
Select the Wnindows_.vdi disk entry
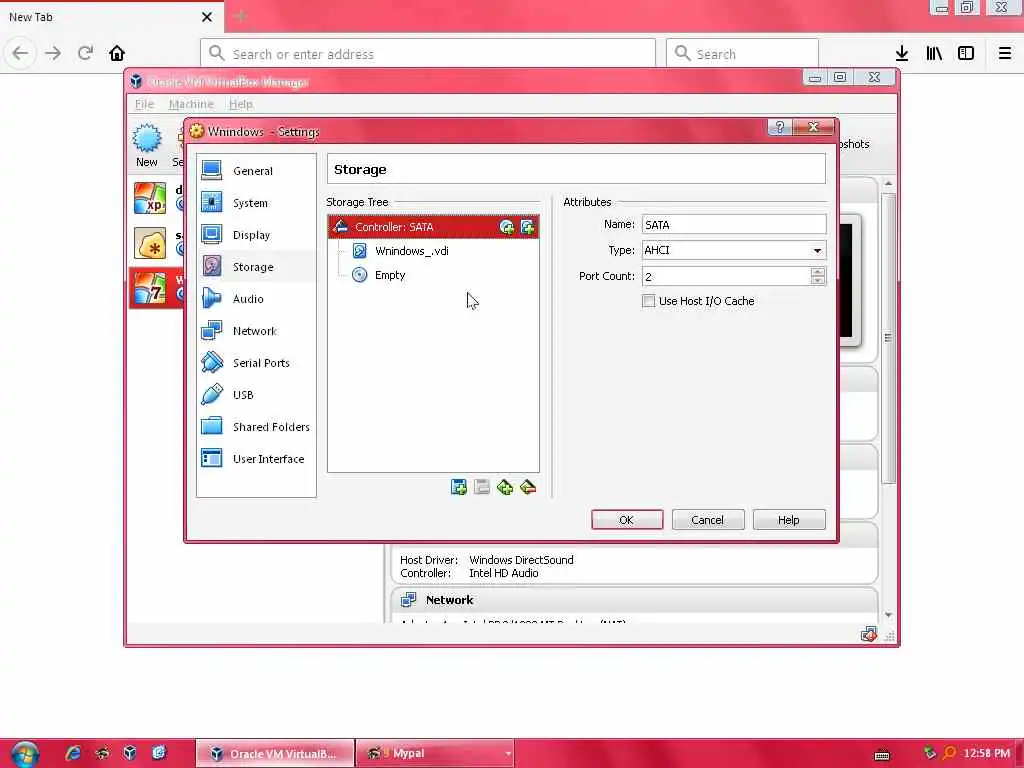[411, 251]
